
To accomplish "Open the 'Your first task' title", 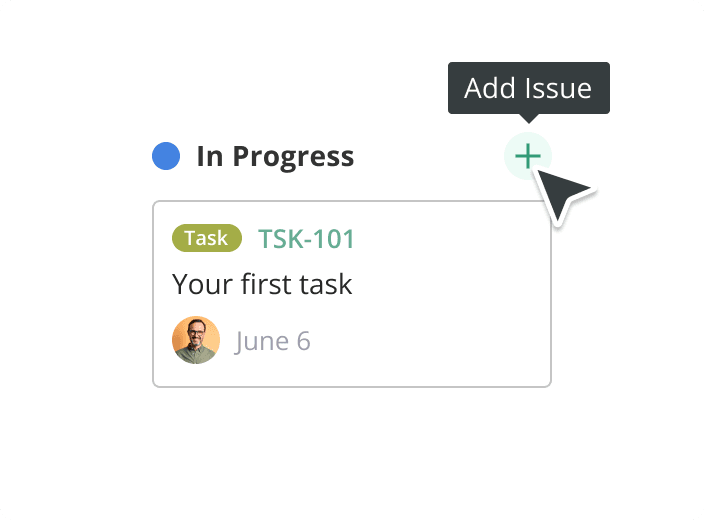I will point(262,284).
